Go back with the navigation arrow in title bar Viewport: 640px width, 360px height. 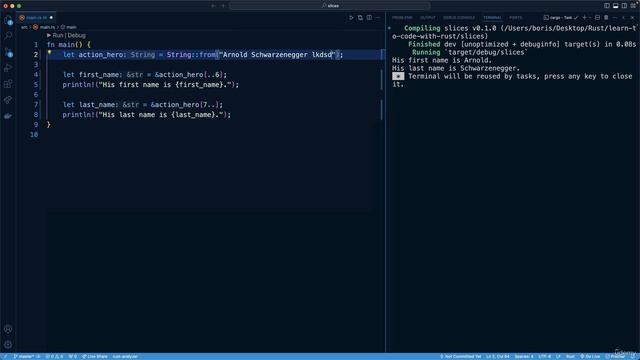[x=213, y=6]
